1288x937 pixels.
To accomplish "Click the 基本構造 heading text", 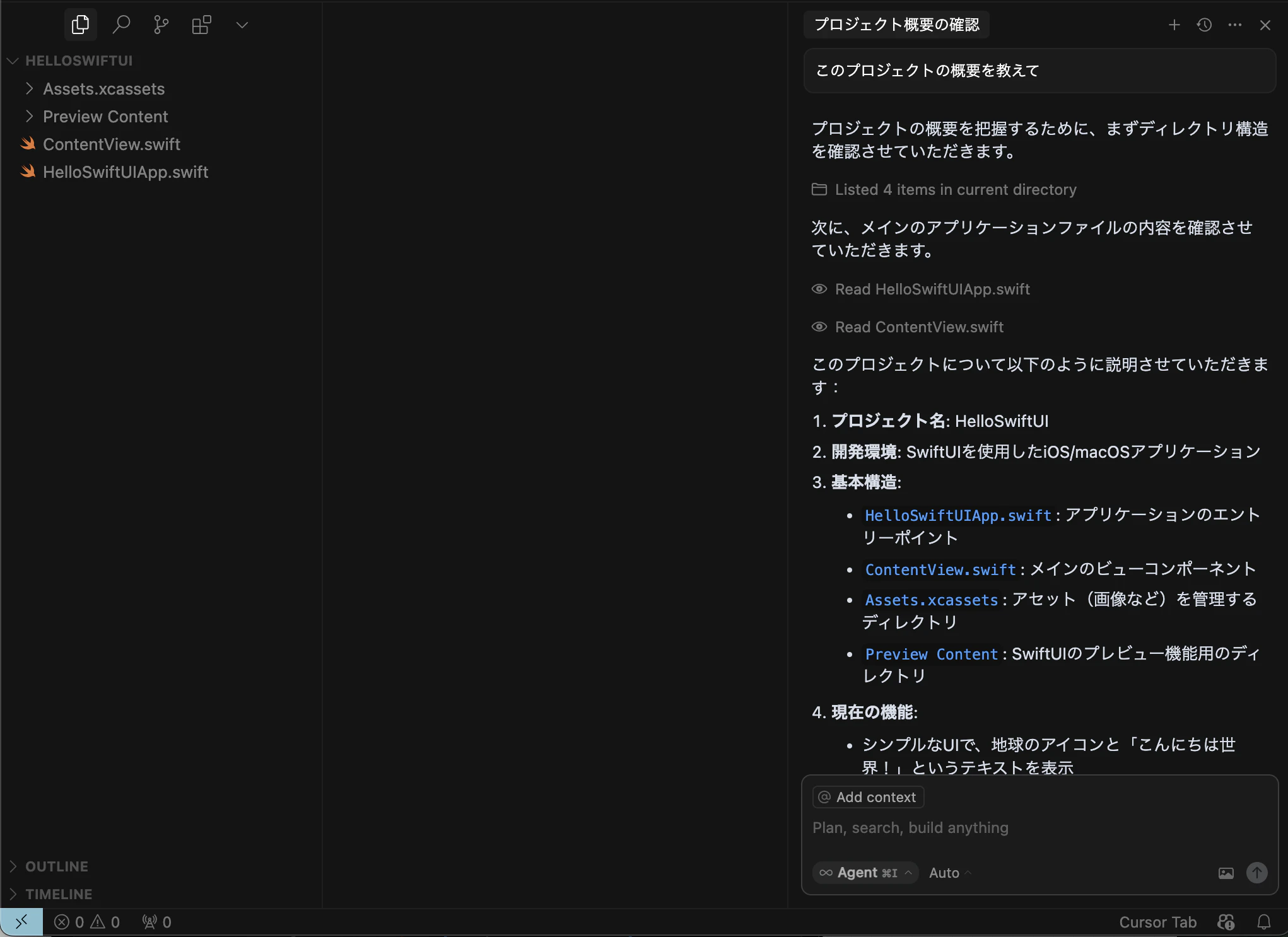I will (865, 482).
